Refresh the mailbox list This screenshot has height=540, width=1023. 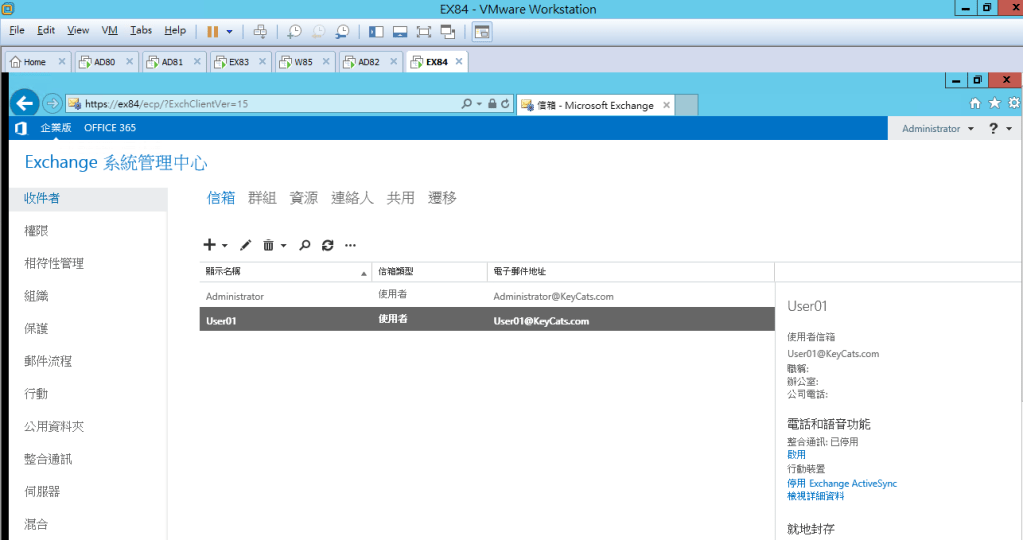[x=327, y=245]
